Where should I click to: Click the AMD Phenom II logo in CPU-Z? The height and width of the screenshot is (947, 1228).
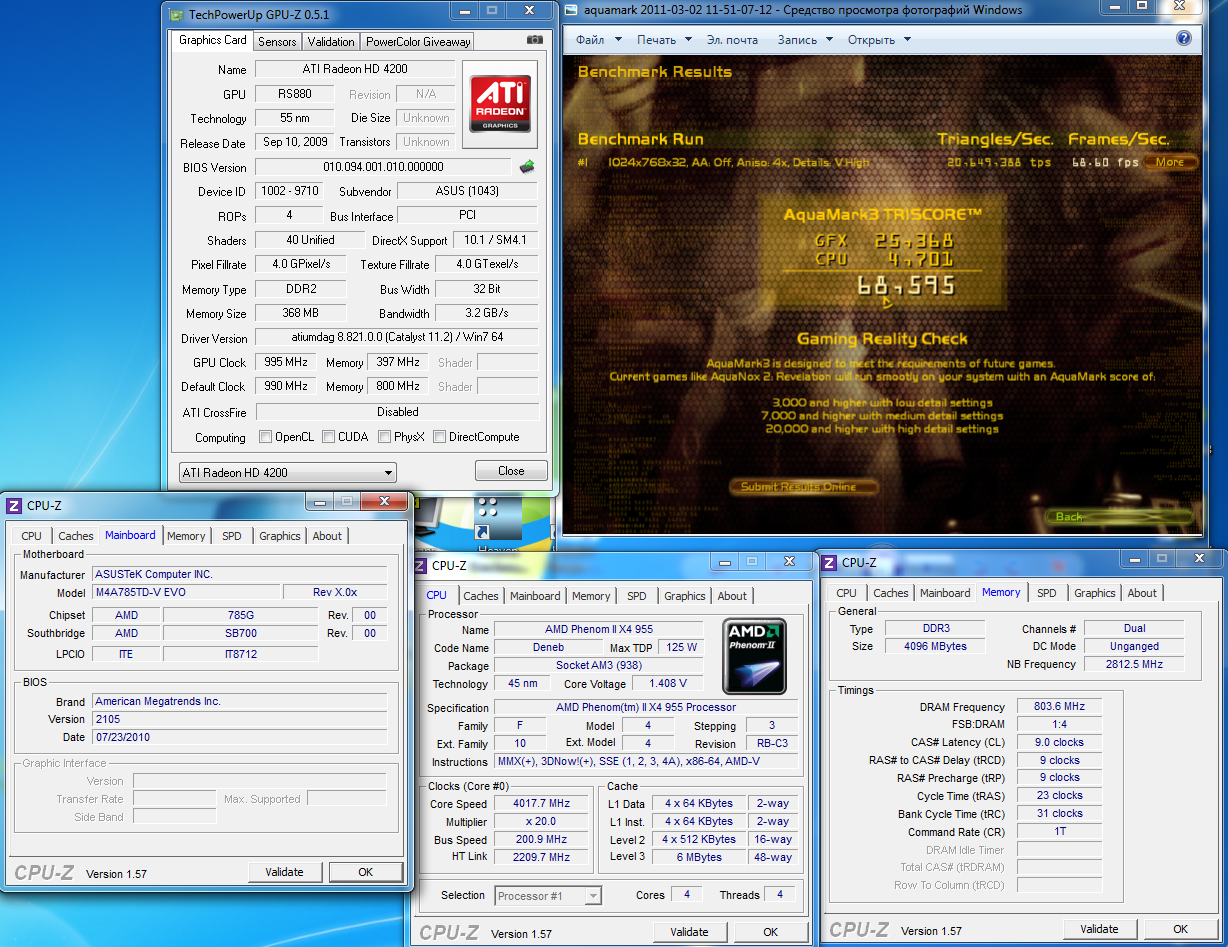[x=754, y=657]
